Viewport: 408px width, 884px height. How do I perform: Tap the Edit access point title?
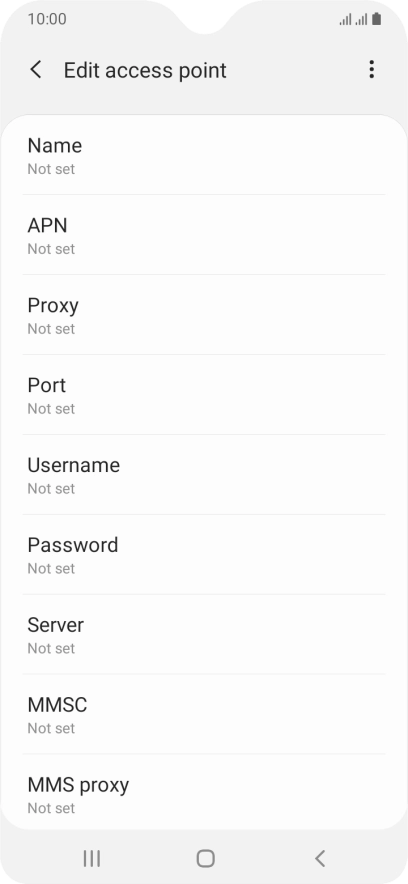tap(145, 70)
